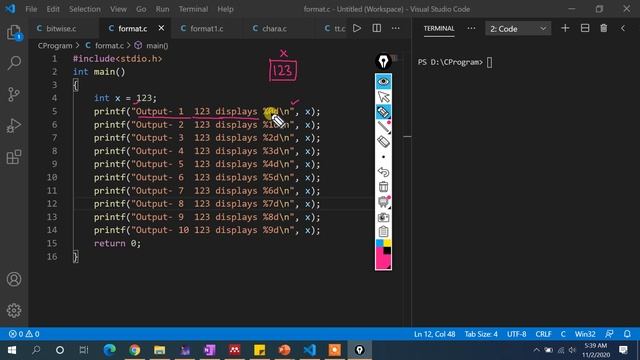640x360 pixels.
Task: Open the Explorer view in activity bar
Action: click(14, 33)
